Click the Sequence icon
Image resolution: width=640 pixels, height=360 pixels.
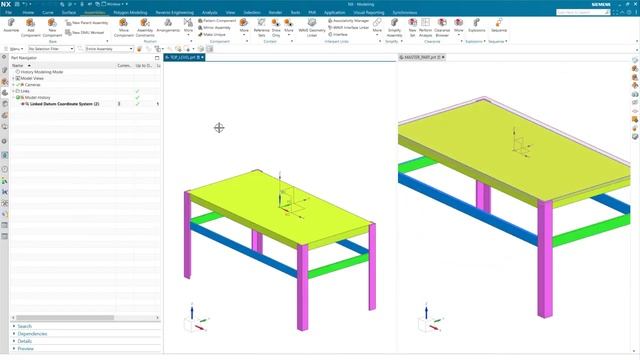coord(499,23)
